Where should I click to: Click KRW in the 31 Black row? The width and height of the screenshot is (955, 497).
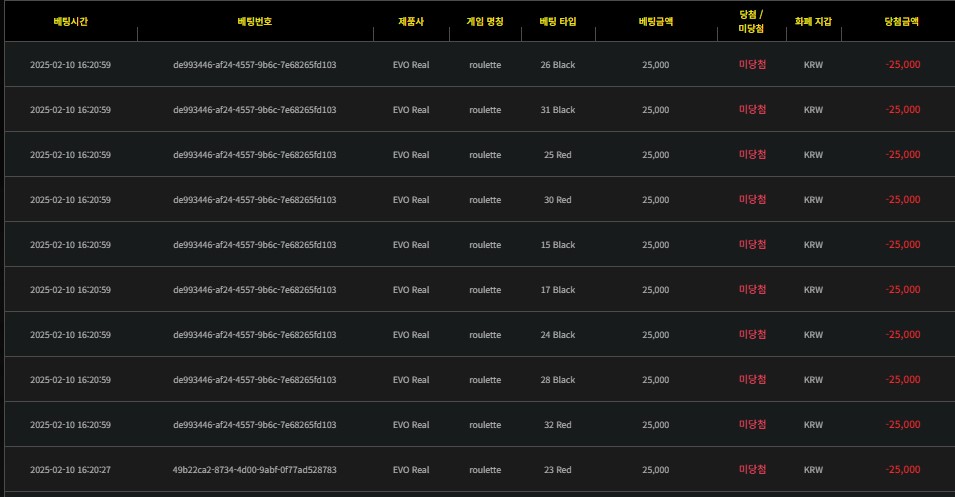tap(813, 110)
